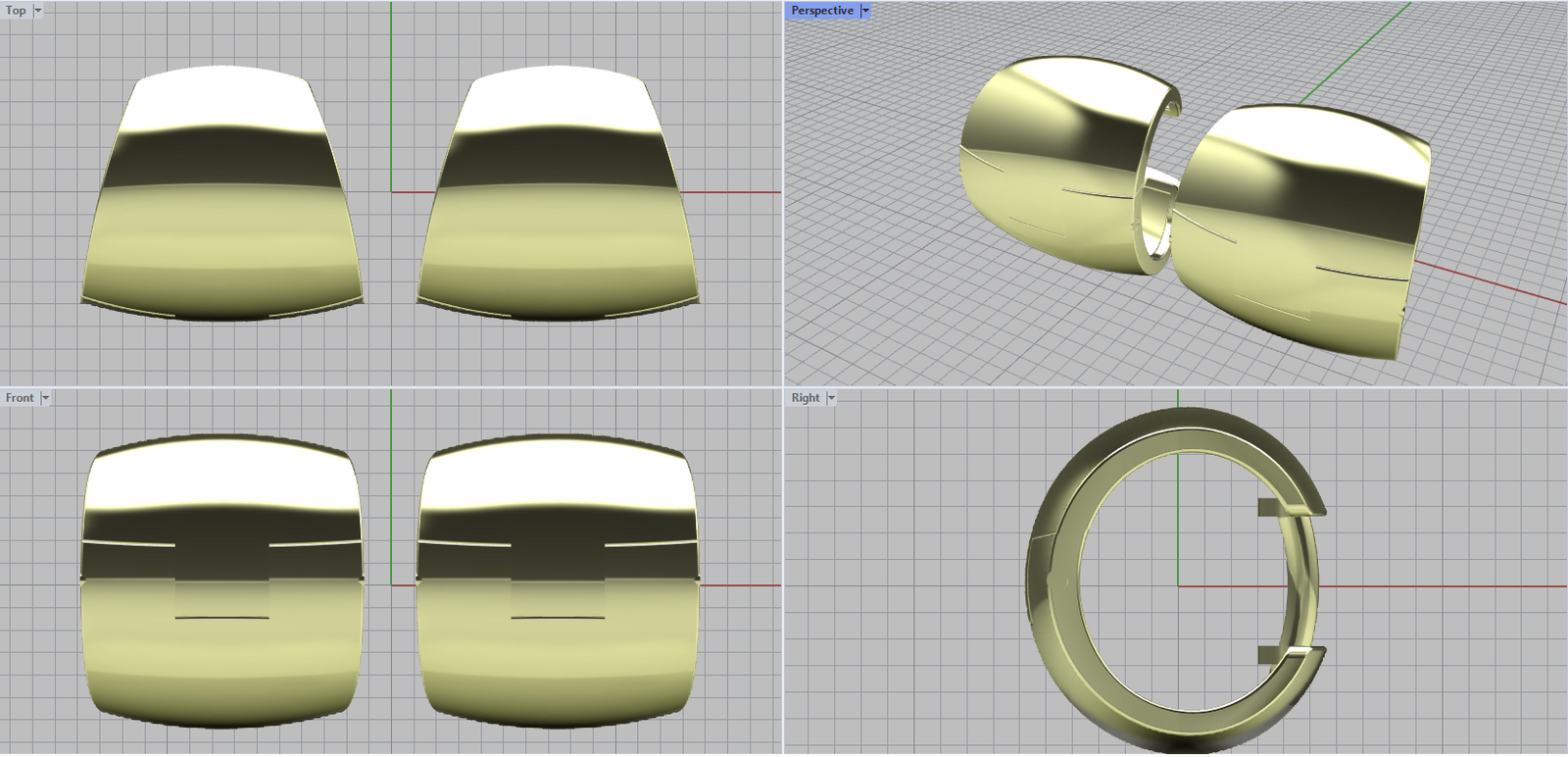The image size is (1568, 757).
Task: Select the left ring in Top viewport
Action: click(x=221, y=196)
